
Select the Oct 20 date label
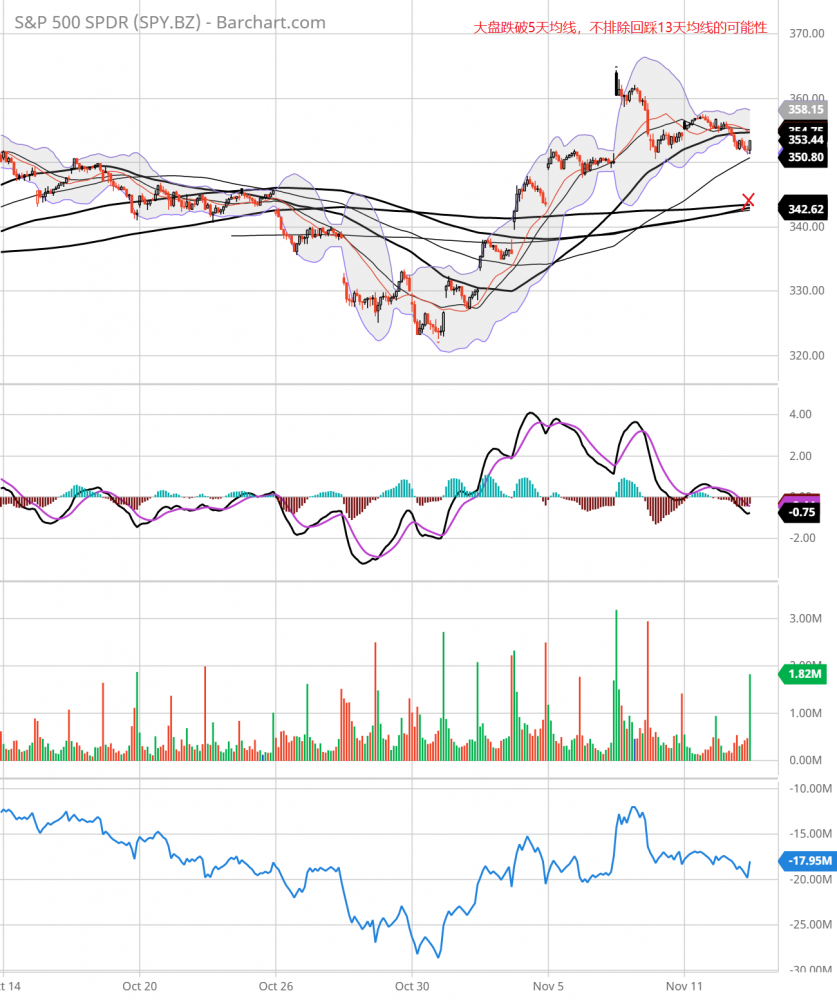(138, 985)
